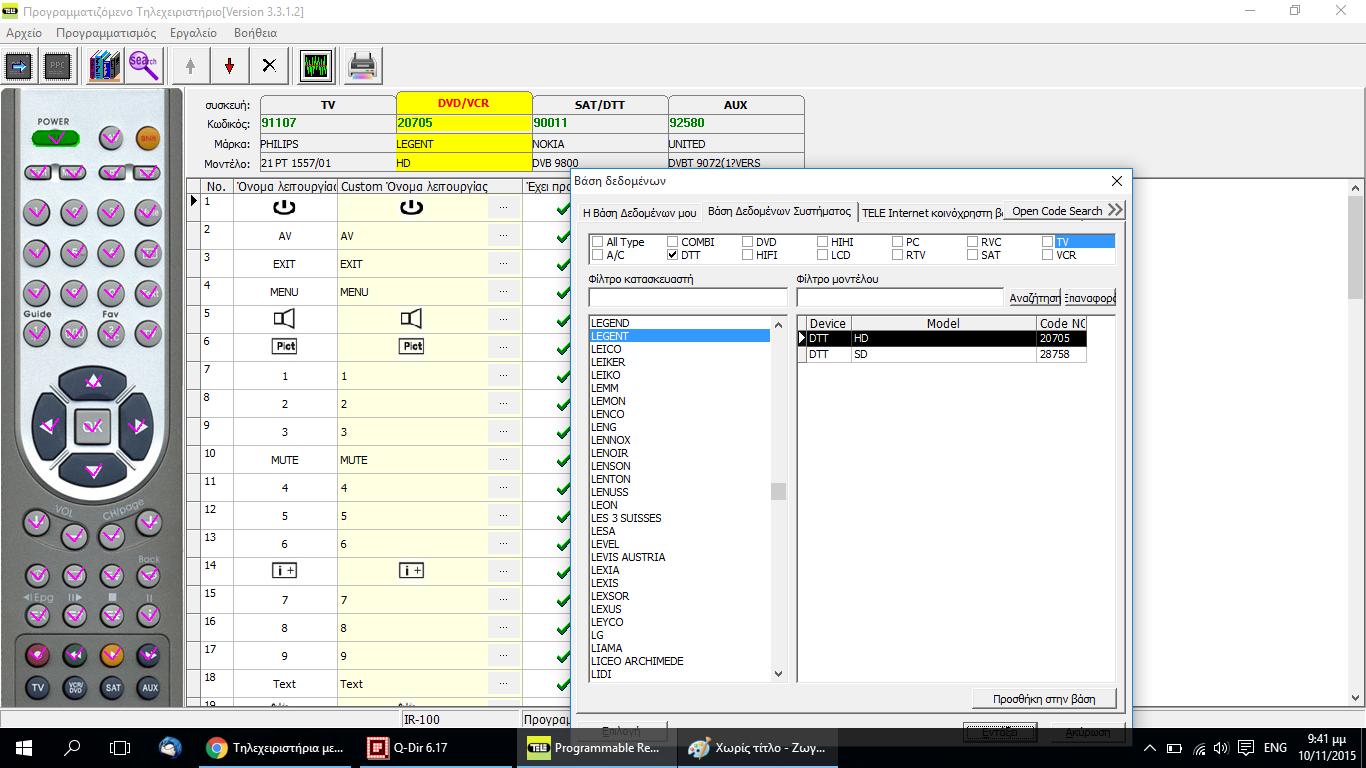Click the remote's right arrow pad
This screenshot has height=768, width=1366.
(x=137, y=426)
